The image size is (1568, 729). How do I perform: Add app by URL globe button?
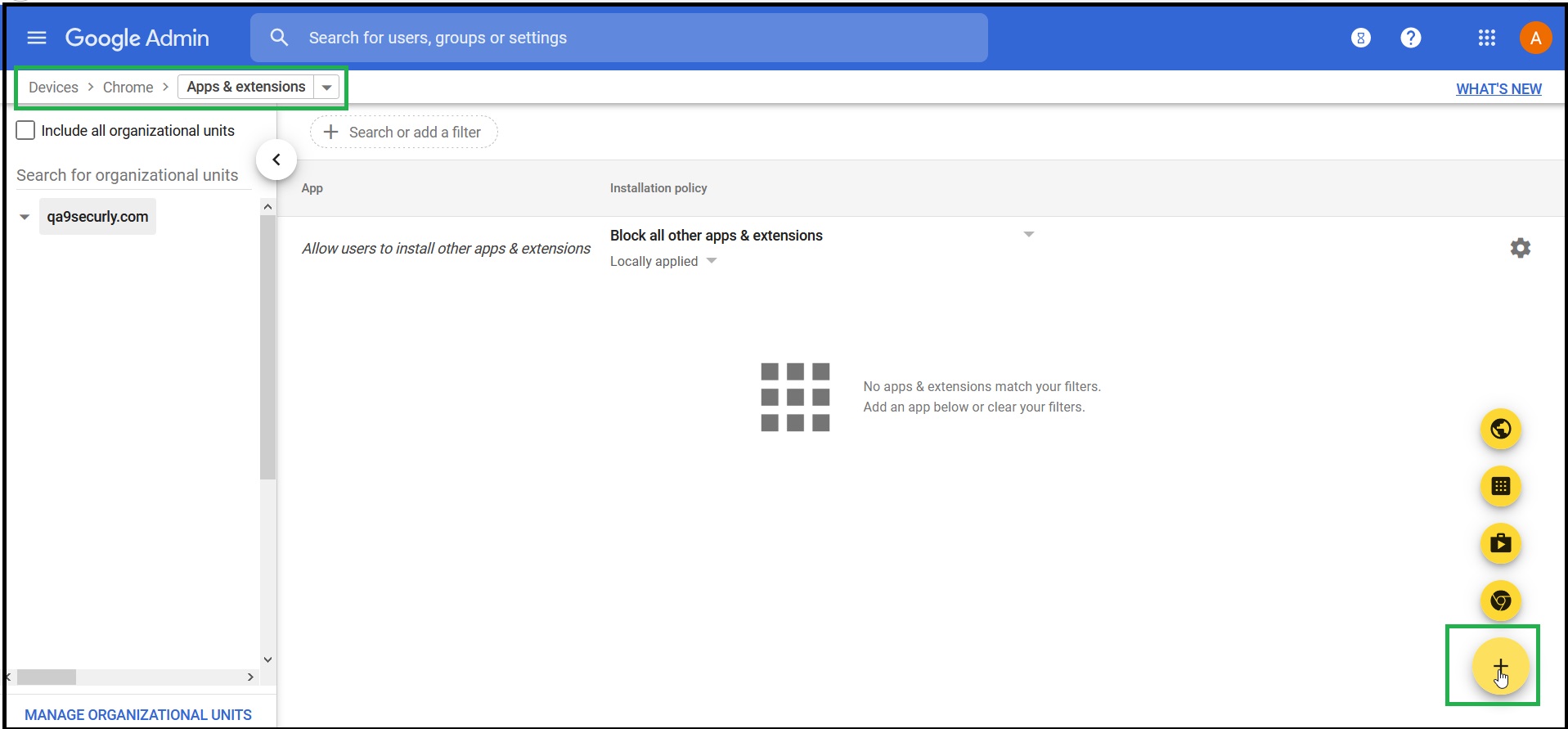(x=1501, y=429)
